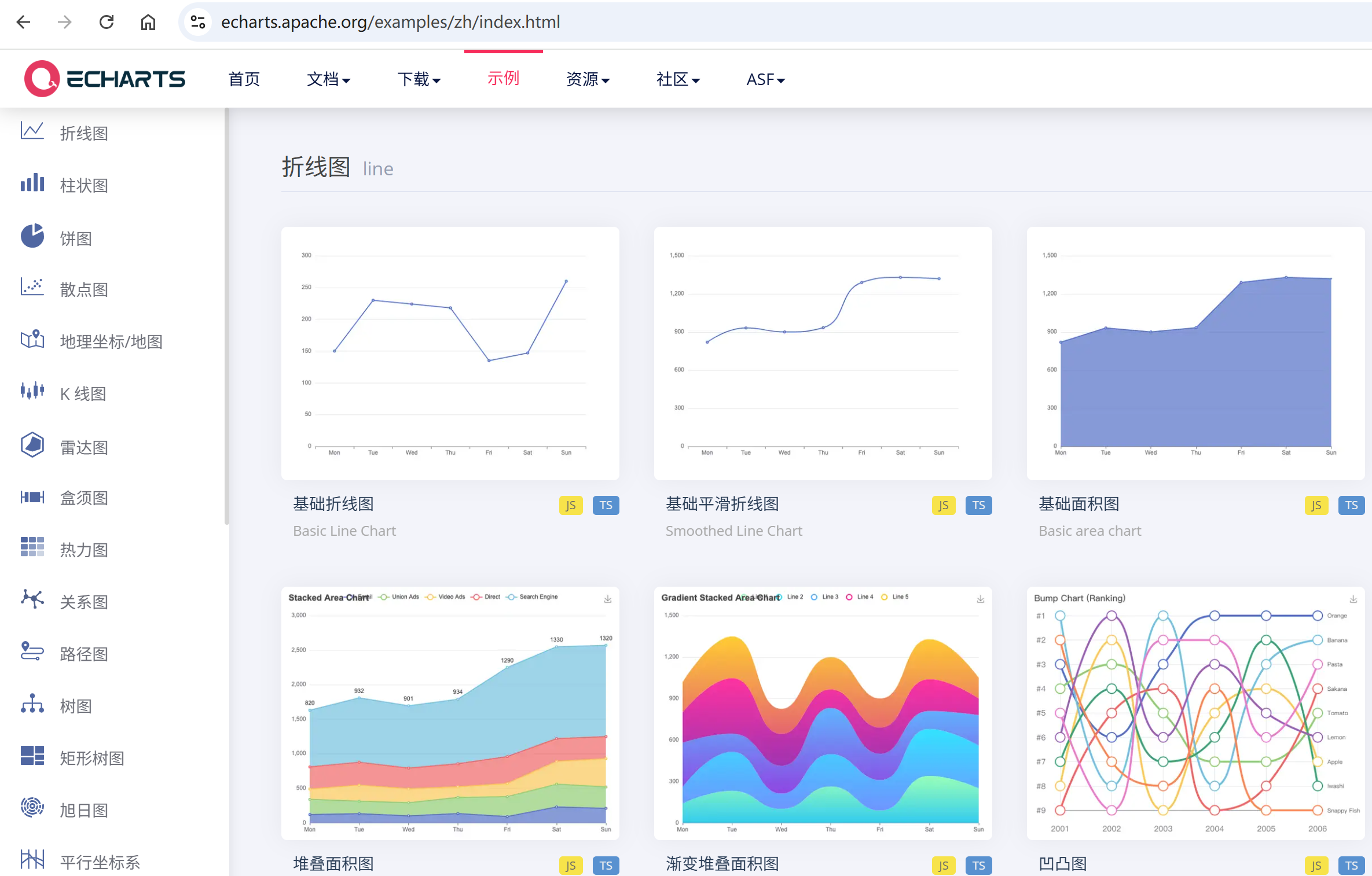This screenshot has width=1372, height=876.
Task: Click the ECharts logo
Action: 105,79
